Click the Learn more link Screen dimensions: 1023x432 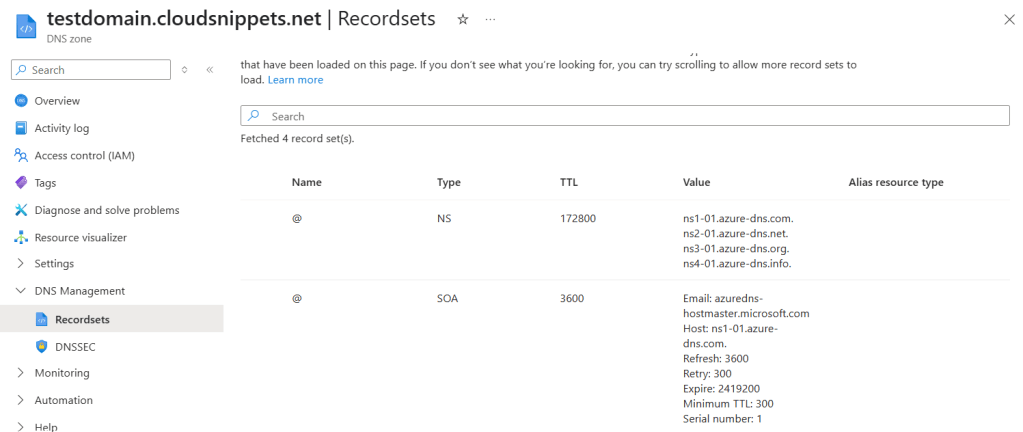(x=295, y=80)
